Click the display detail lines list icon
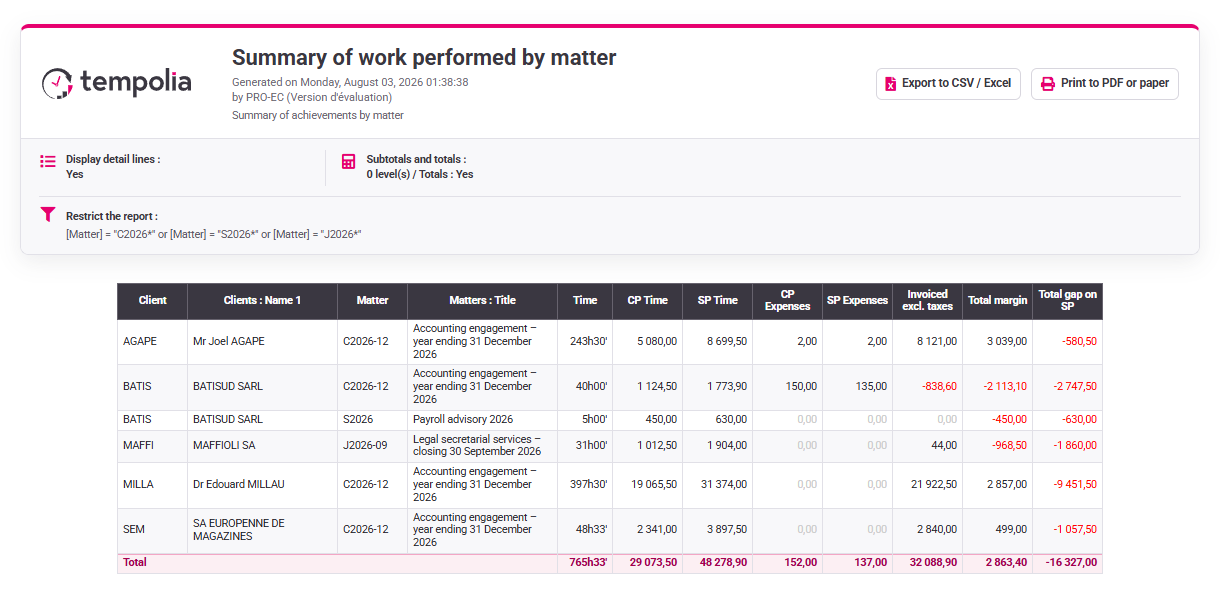 48,161
